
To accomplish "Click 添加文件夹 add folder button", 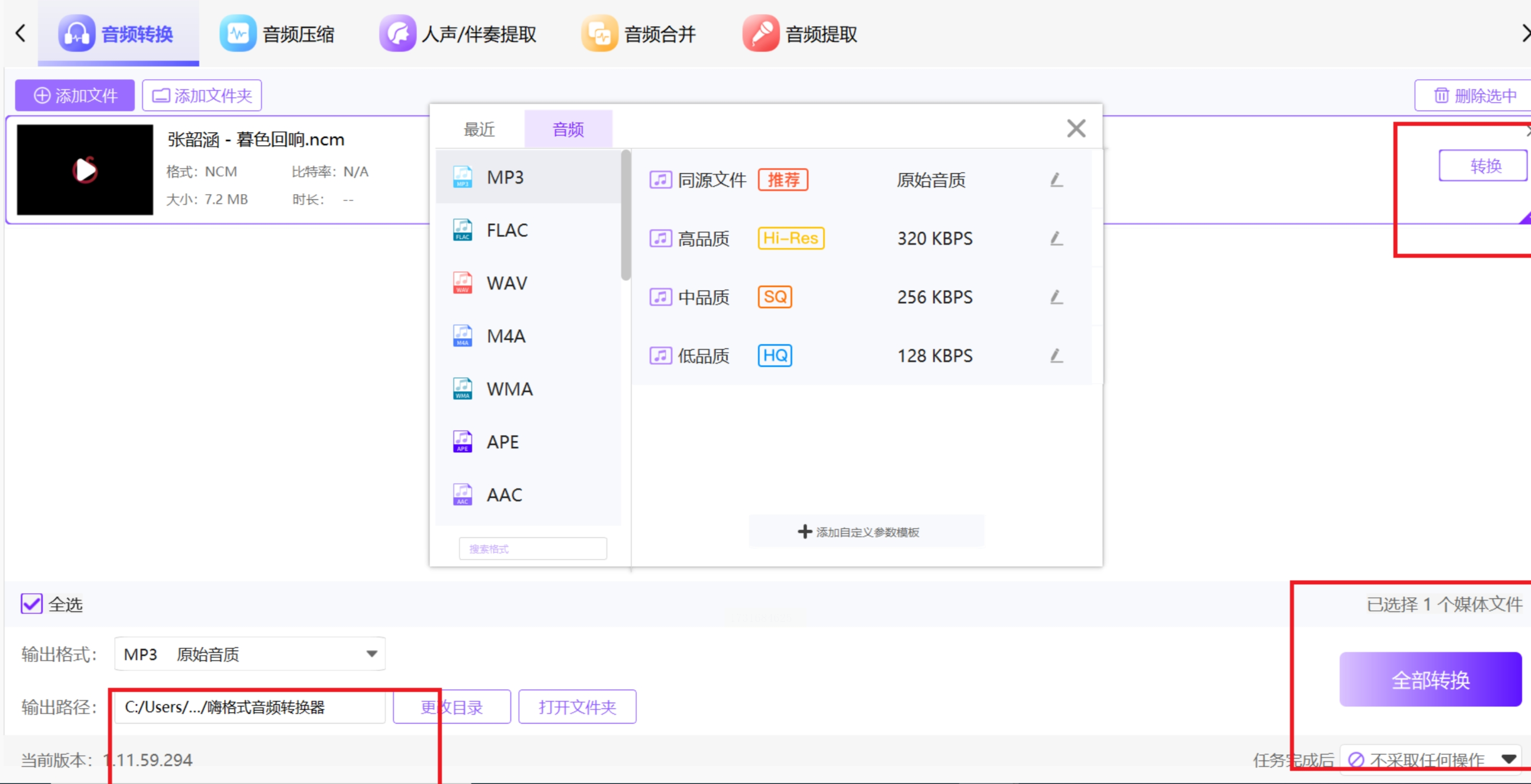I will 202,95.
